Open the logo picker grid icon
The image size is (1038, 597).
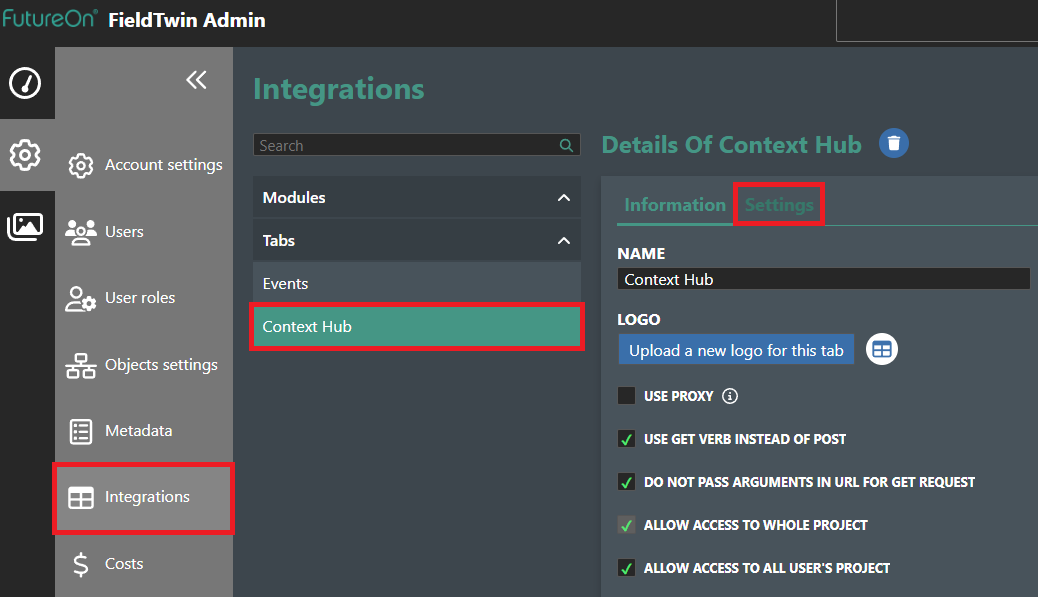[882, 349]
